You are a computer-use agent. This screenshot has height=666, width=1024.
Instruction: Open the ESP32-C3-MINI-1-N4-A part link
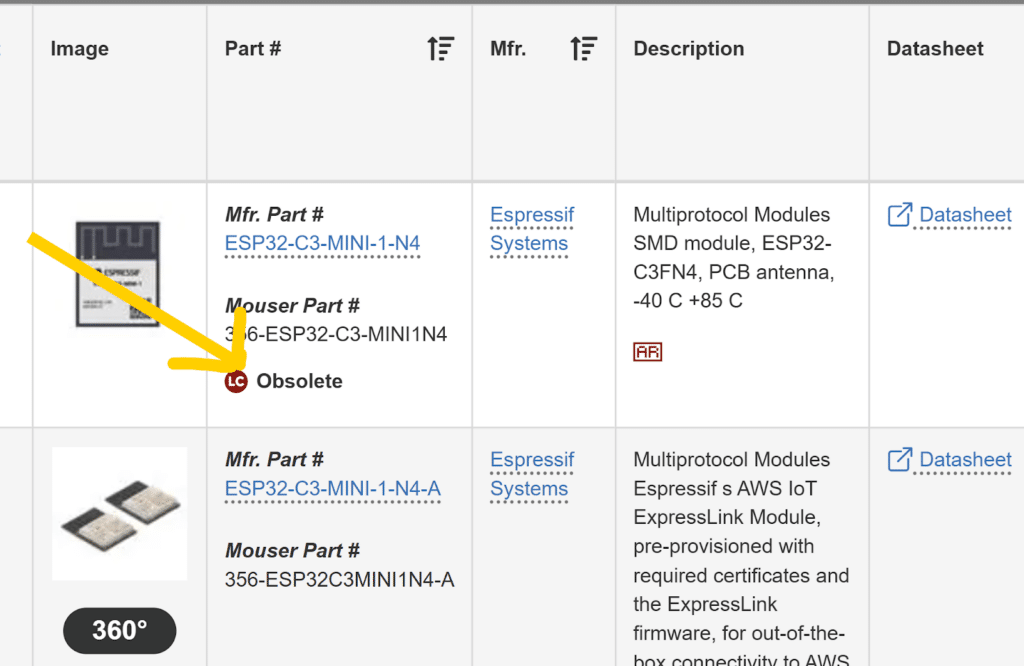coord(332,488)
